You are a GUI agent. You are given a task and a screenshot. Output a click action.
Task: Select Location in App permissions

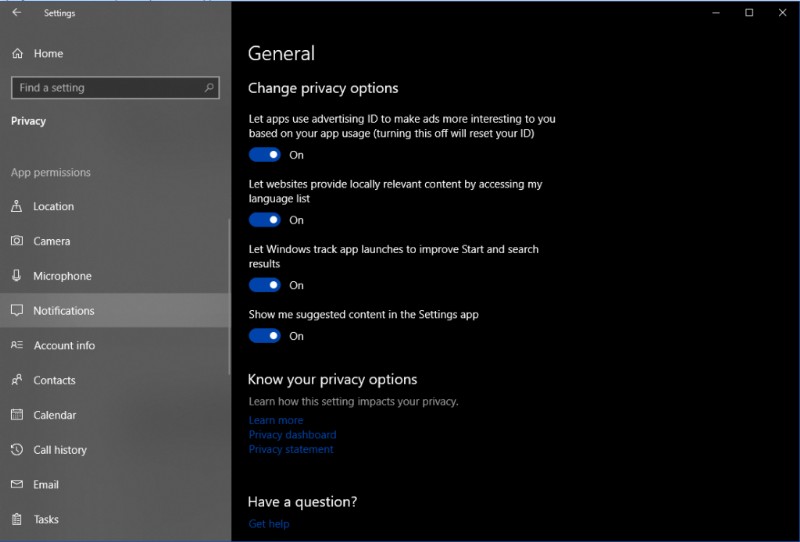coord(115,206)
